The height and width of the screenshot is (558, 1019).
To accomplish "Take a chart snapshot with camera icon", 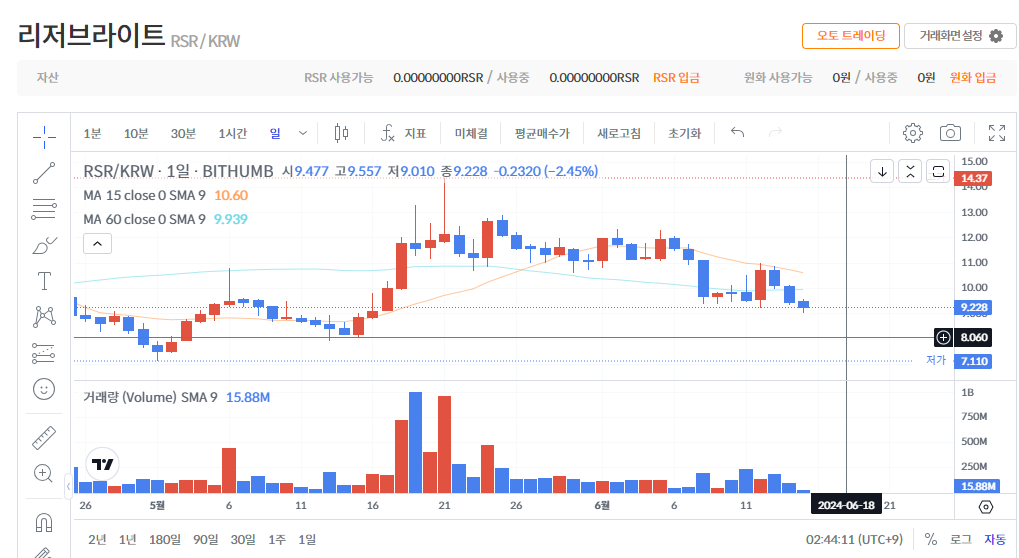I will [950, 133].
